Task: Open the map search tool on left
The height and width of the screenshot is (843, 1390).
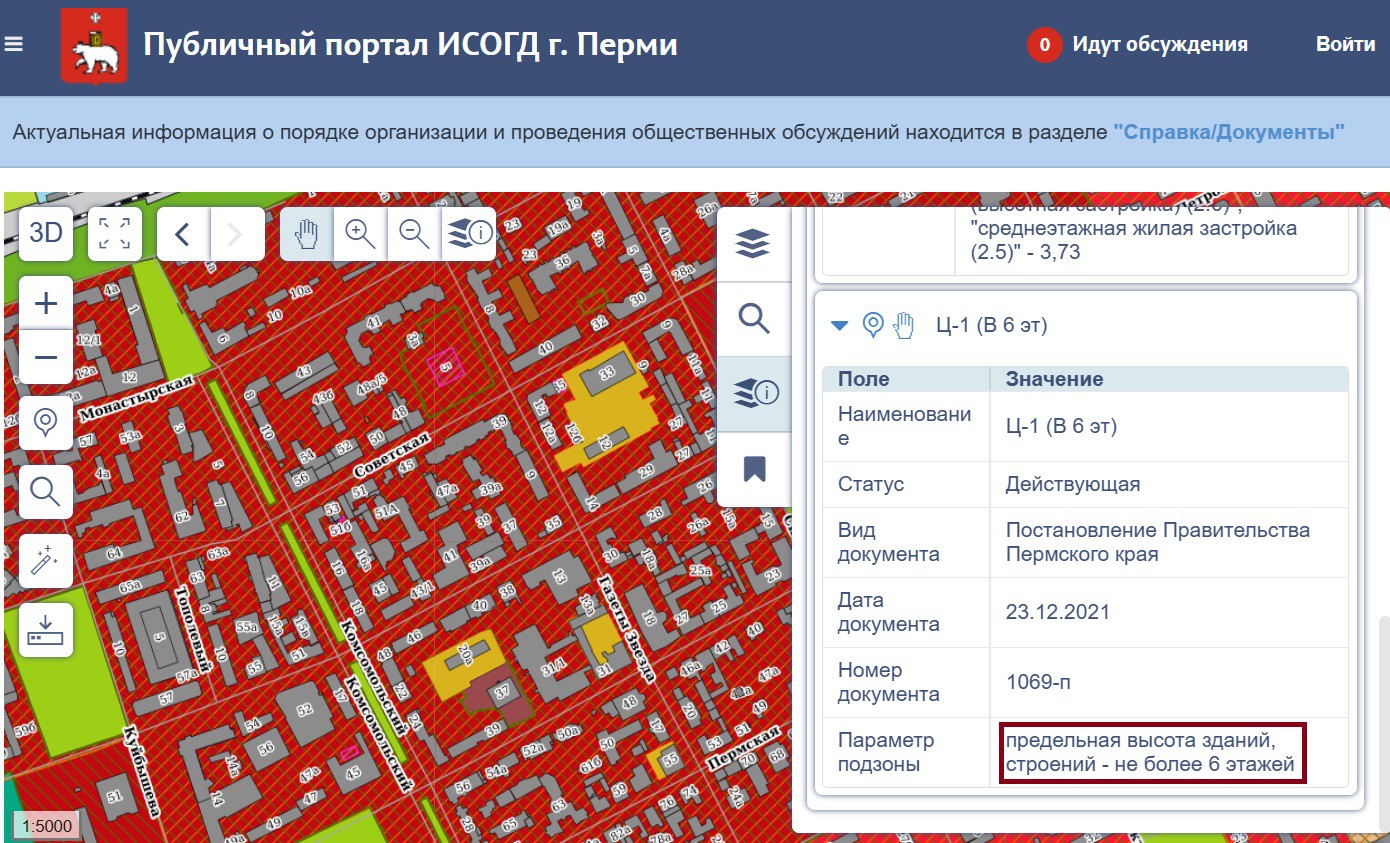Action: 46,491
